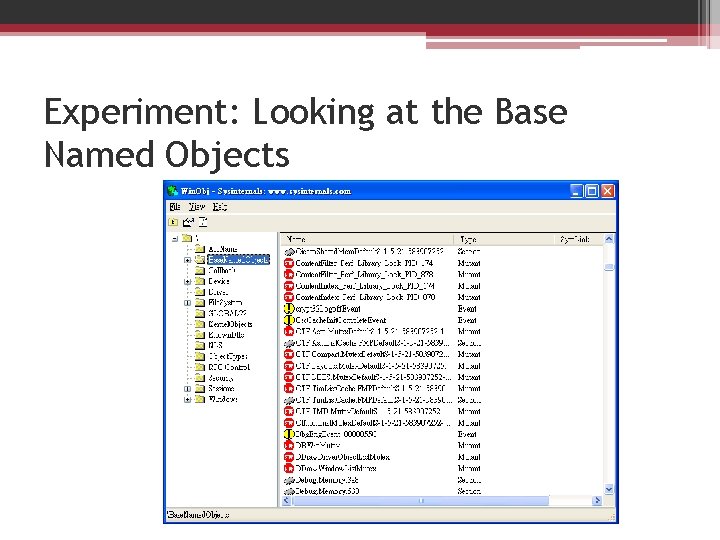Sort by the Type column header
The image size is (720, 540).
point(504,239)
